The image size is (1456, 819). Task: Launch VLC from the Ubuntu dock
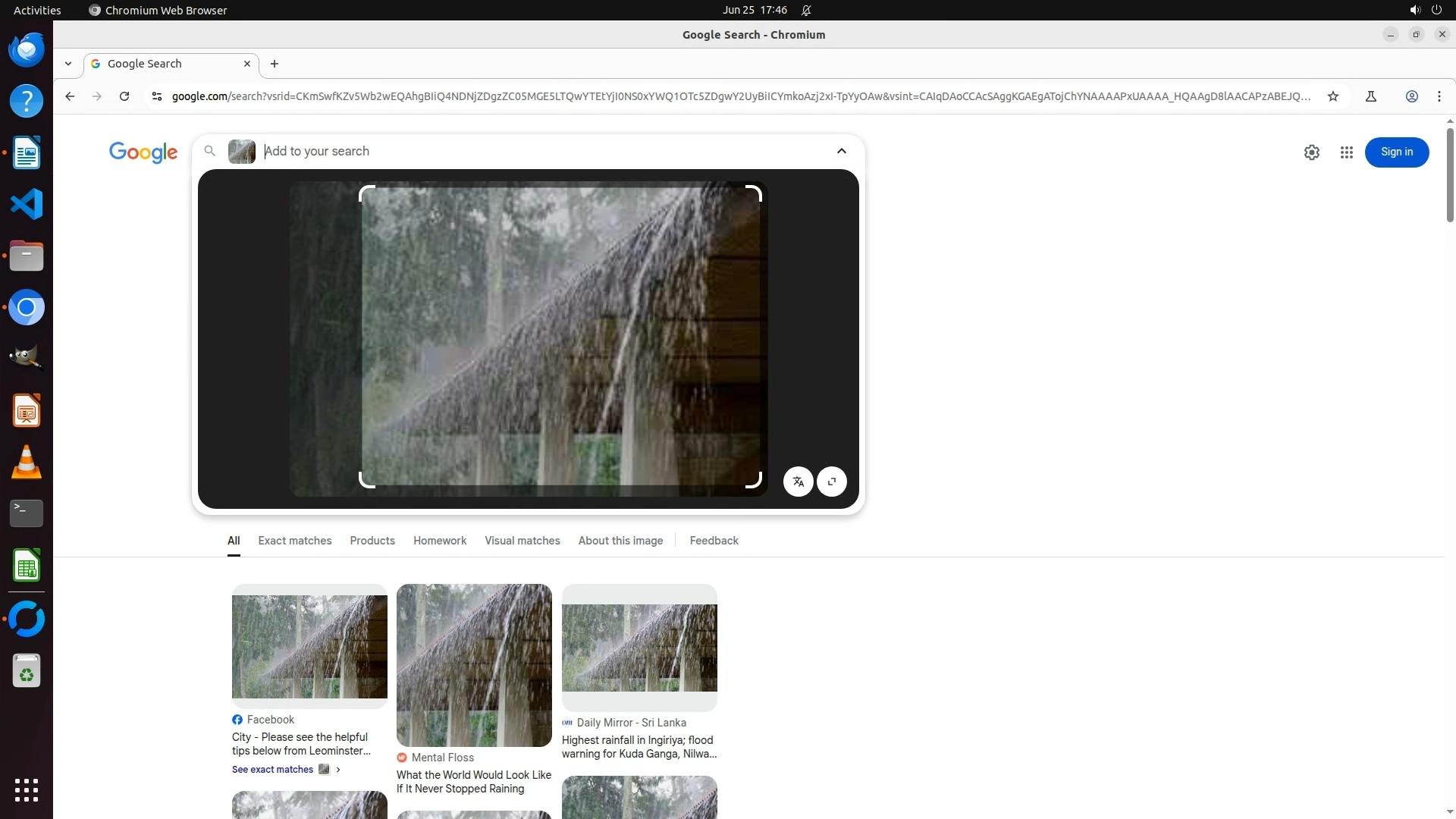[27, 463]
